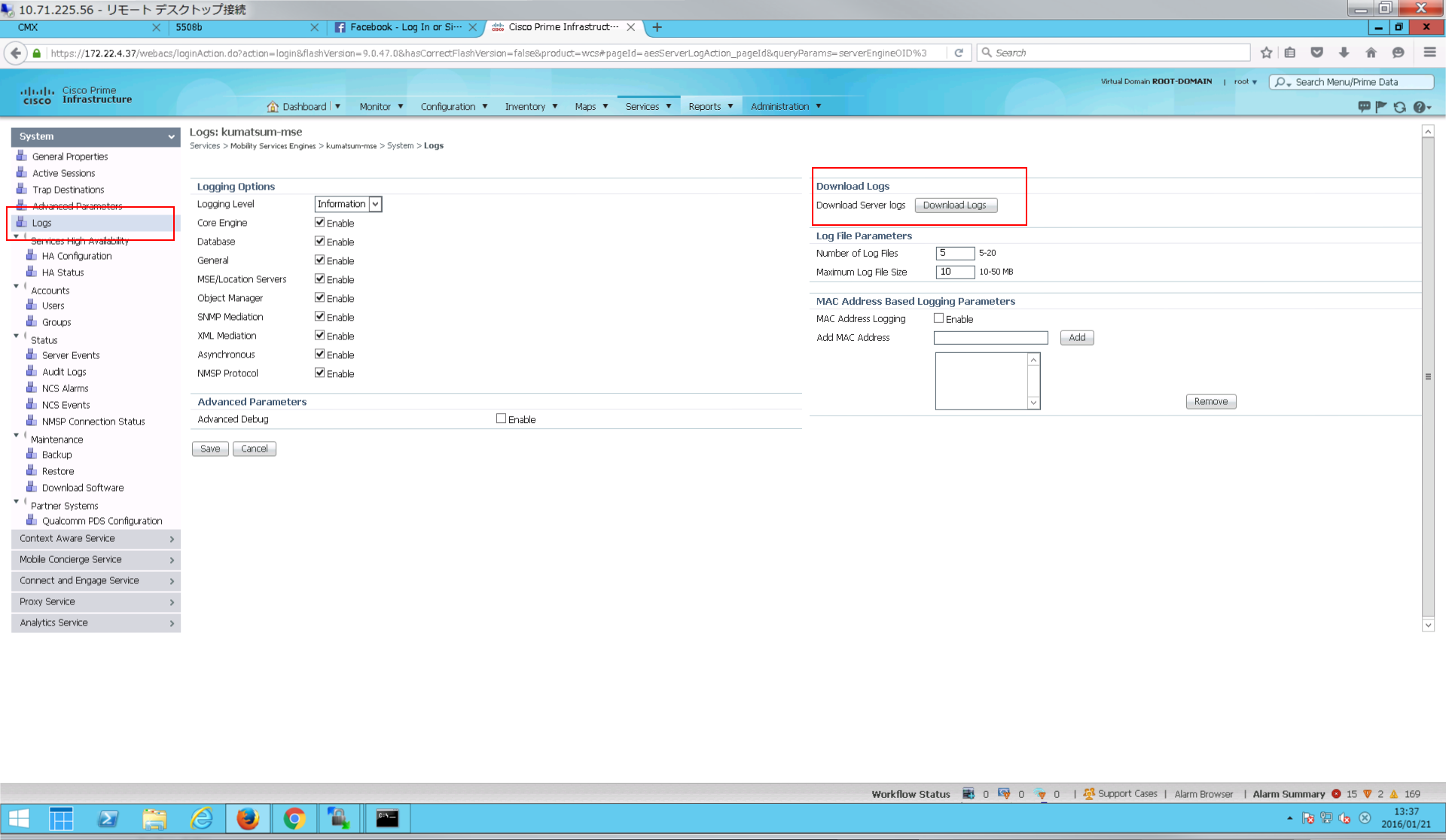Open General Properties icon in System tree
The image size is (1446, 840).
[x=22, y=156]
